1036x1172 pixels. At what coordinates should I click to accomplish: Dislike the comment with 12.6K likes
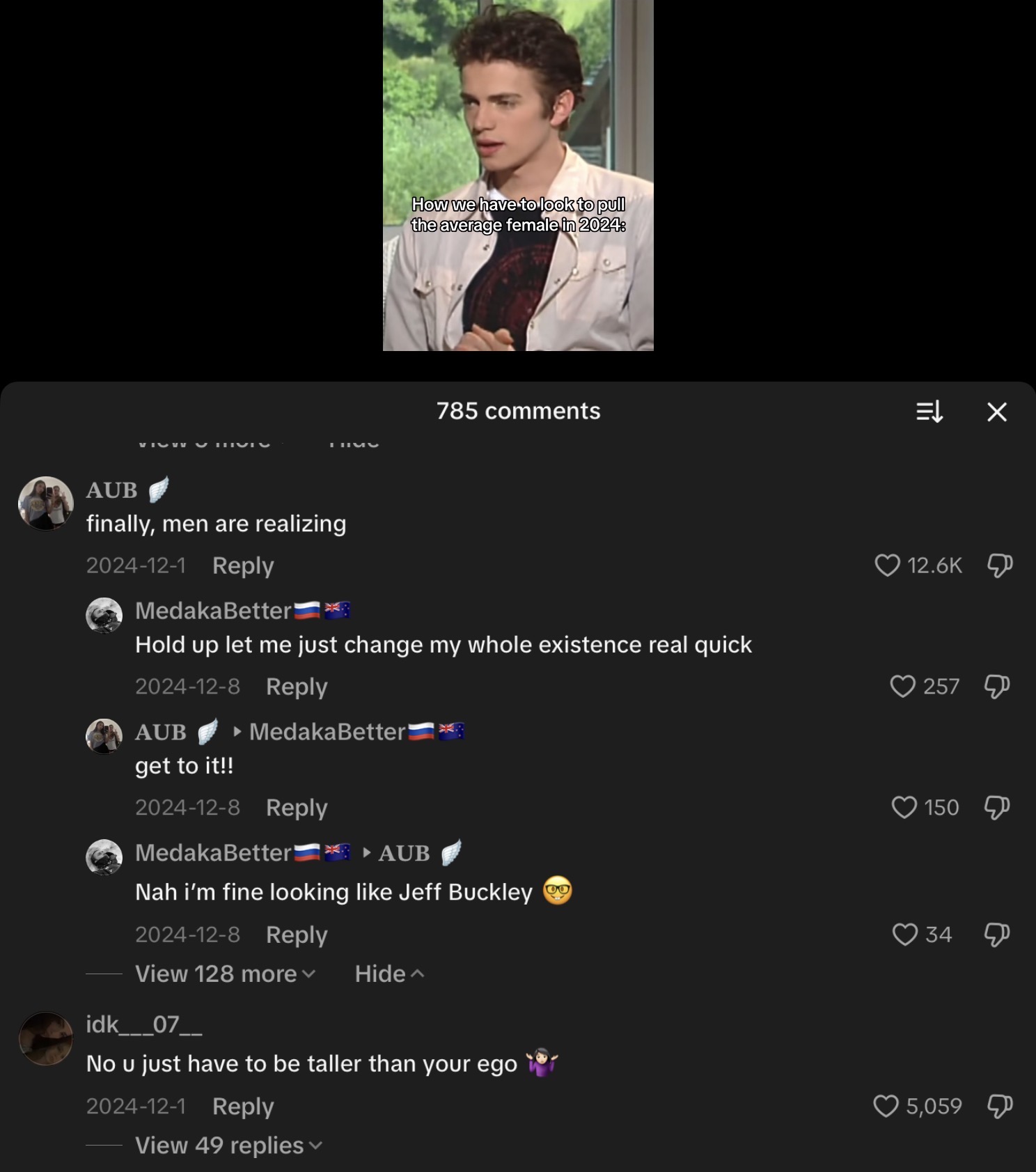point(1000,565)
